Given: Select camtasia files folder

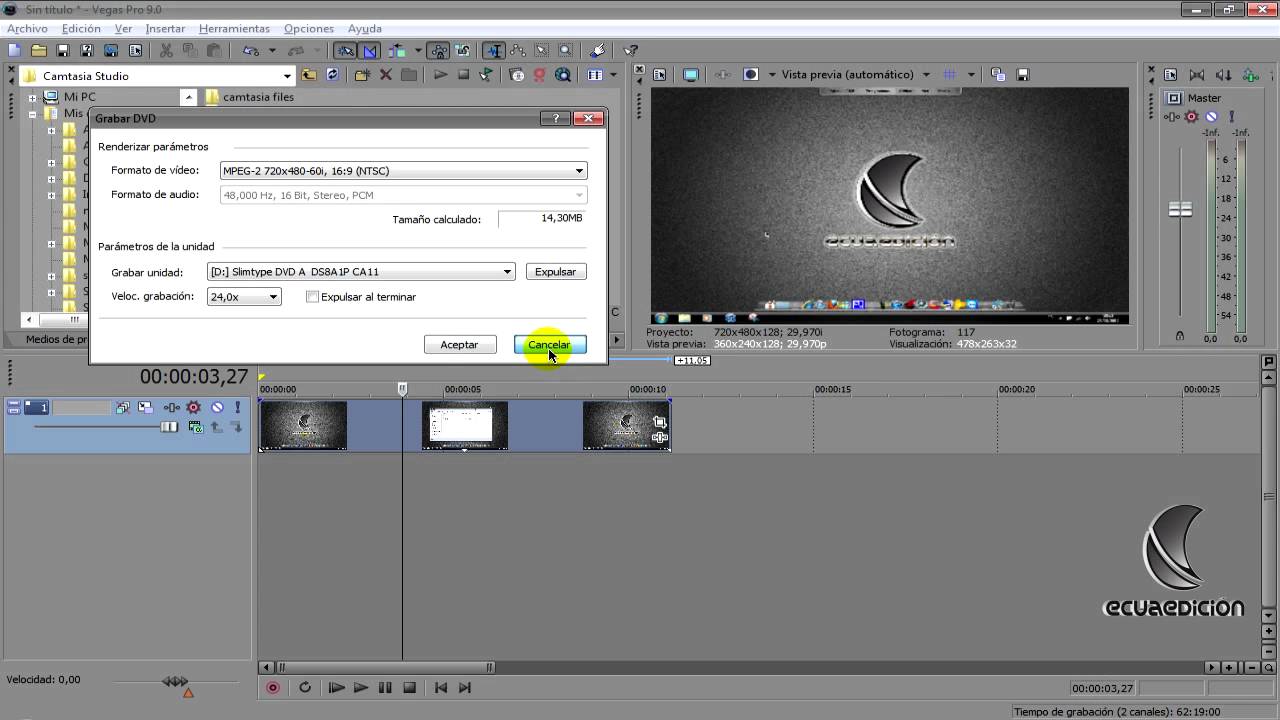Looking at the screenshot, I should 249,97.
